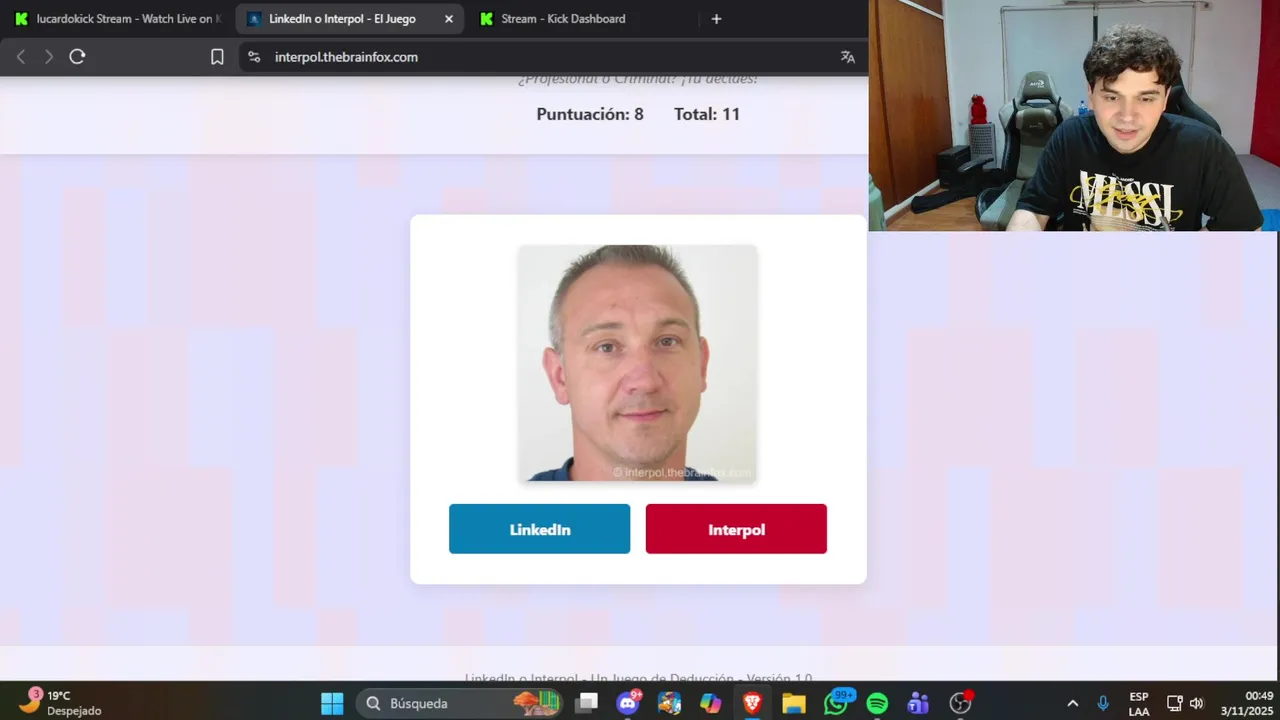Switch to the lucardokick Stream tab

point(119,19)
